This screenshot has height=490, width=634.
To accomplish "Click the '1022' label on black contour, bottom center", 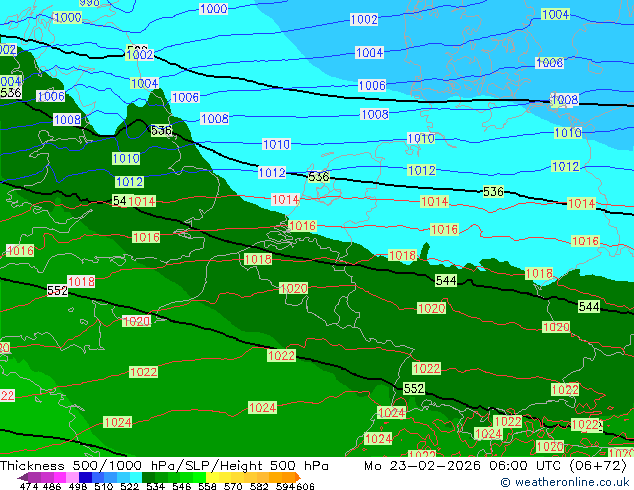I will pos(281,356).
